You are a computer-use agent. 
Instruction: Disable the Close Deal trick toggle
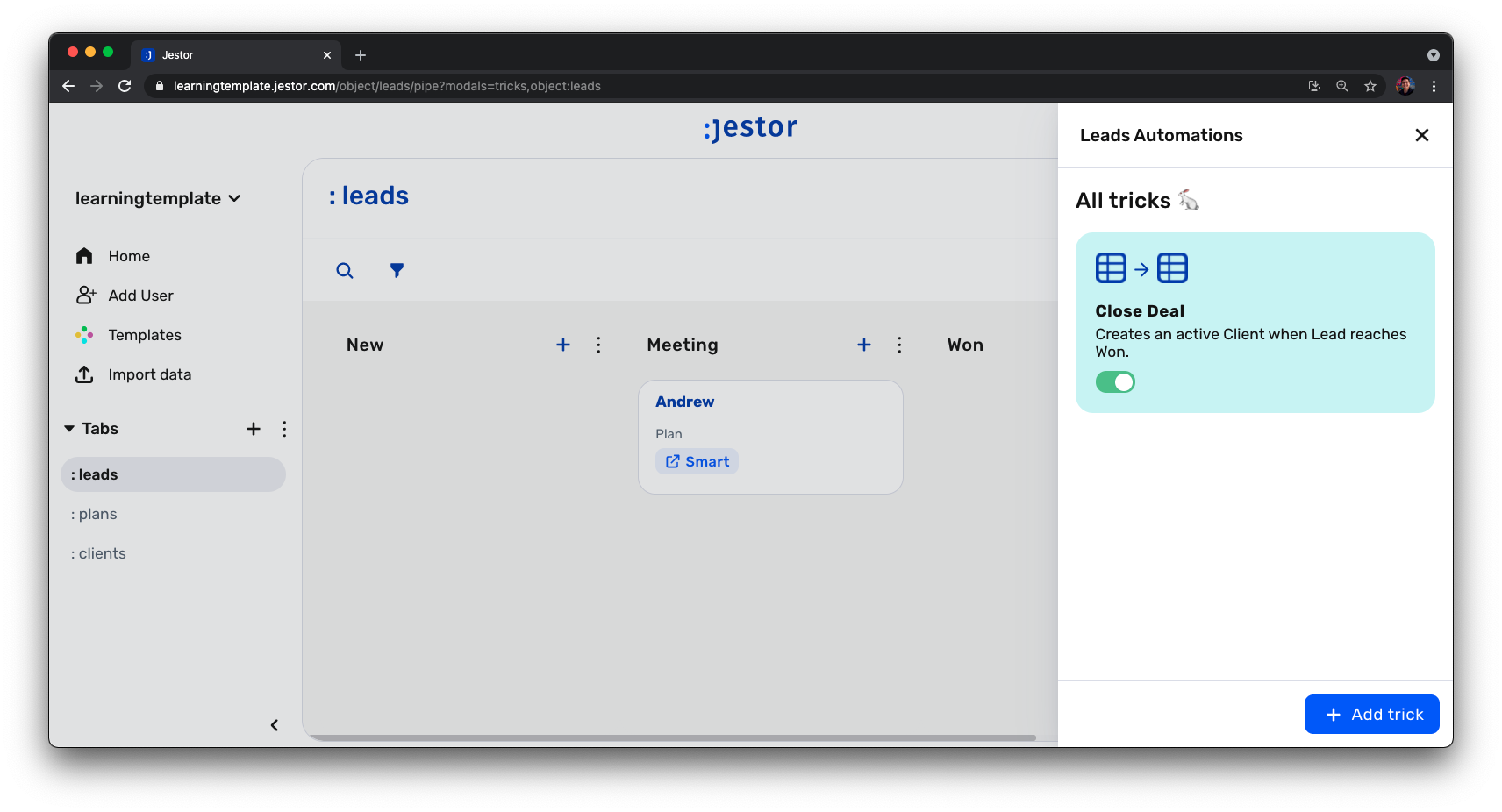click(1115, 382)
